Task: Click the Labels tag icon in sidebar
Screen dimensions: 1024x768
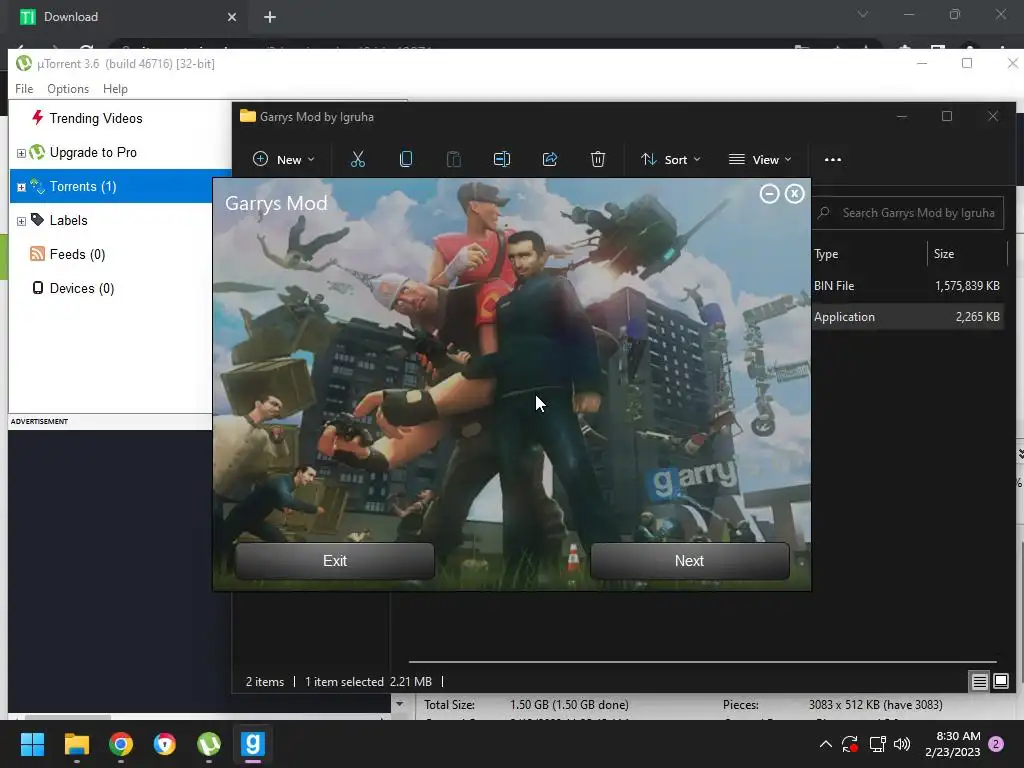Action: coord(38,219)
